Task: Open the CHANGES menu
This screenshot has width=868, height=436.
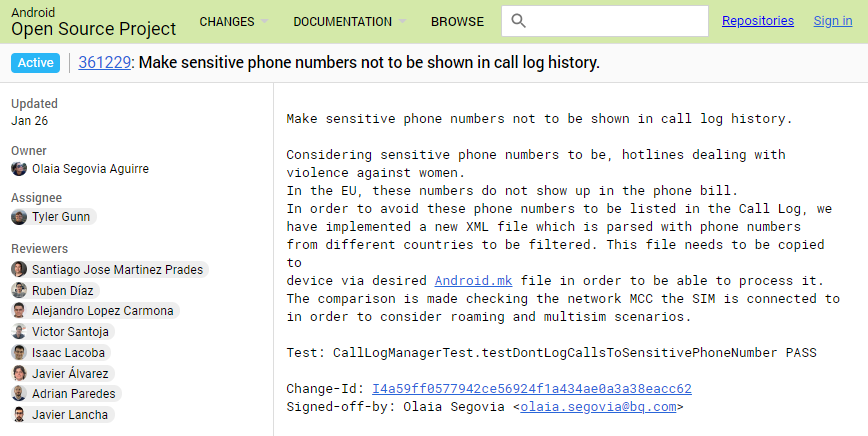Action: coord(227,22)
